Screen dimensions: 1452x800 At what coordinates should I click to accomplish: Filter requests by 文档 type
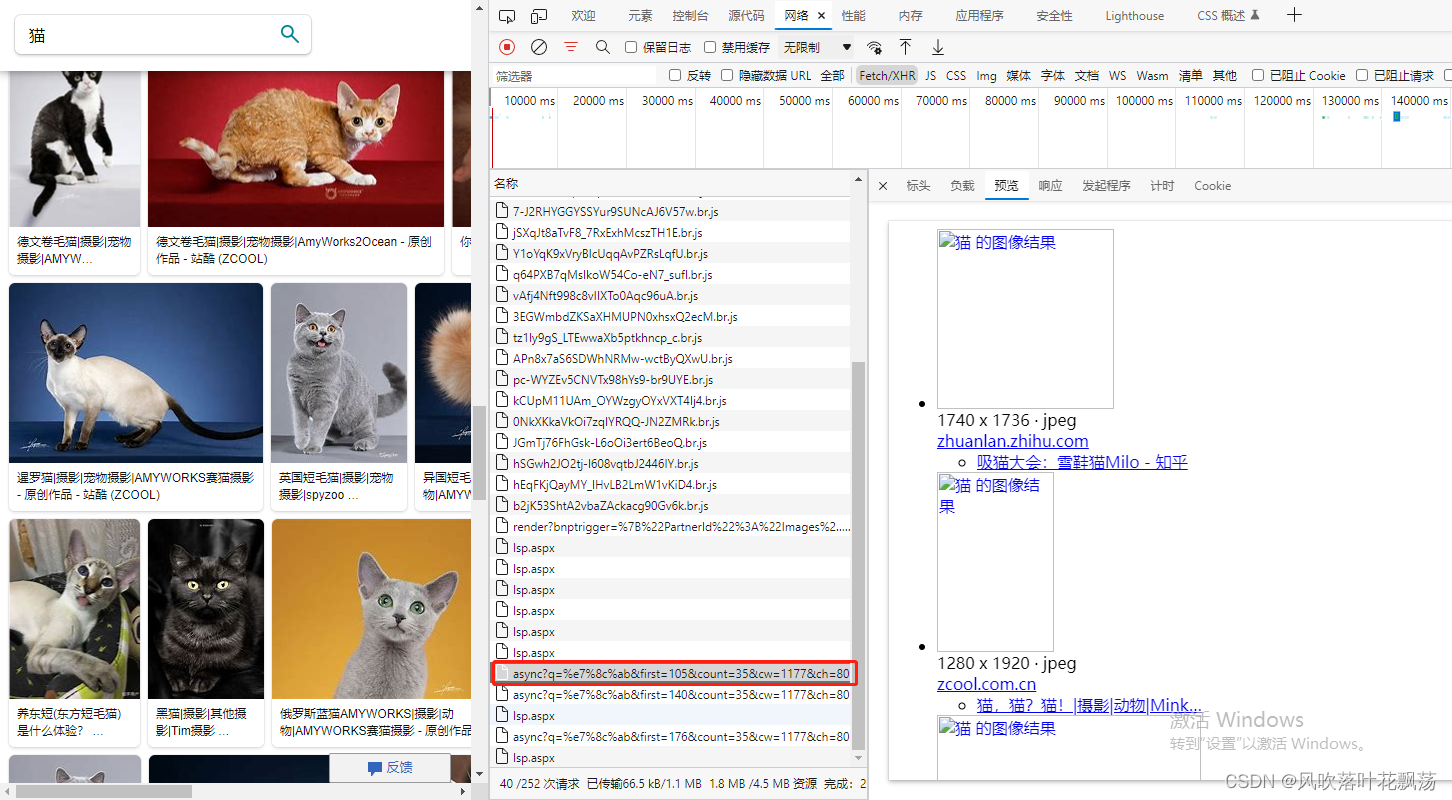[x=1086, y=75]
